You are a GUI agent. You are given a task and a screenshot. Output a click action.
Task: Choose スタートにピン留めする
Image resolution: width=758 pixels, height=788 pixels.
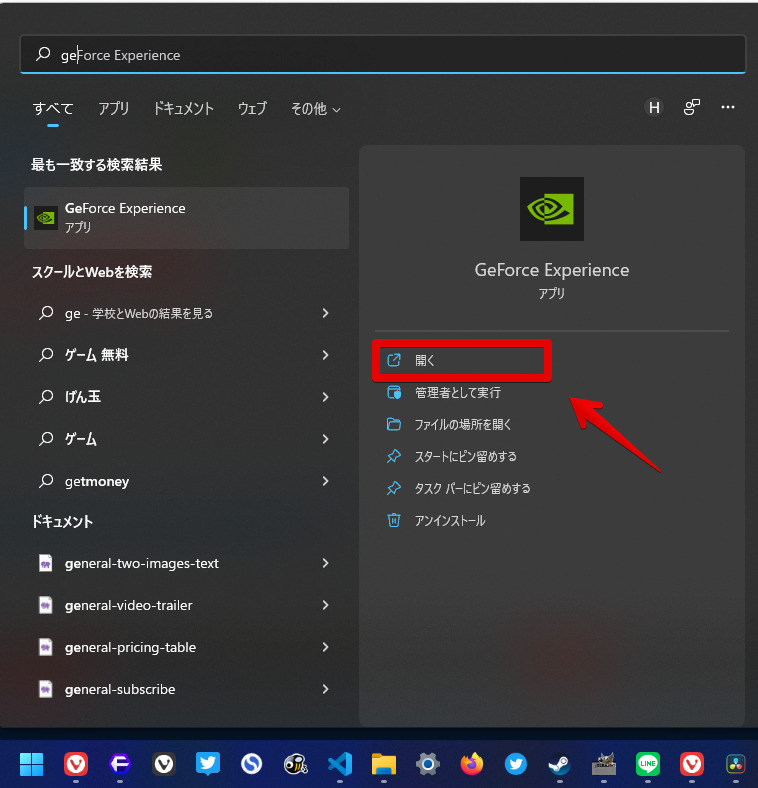tap(451, 456)
